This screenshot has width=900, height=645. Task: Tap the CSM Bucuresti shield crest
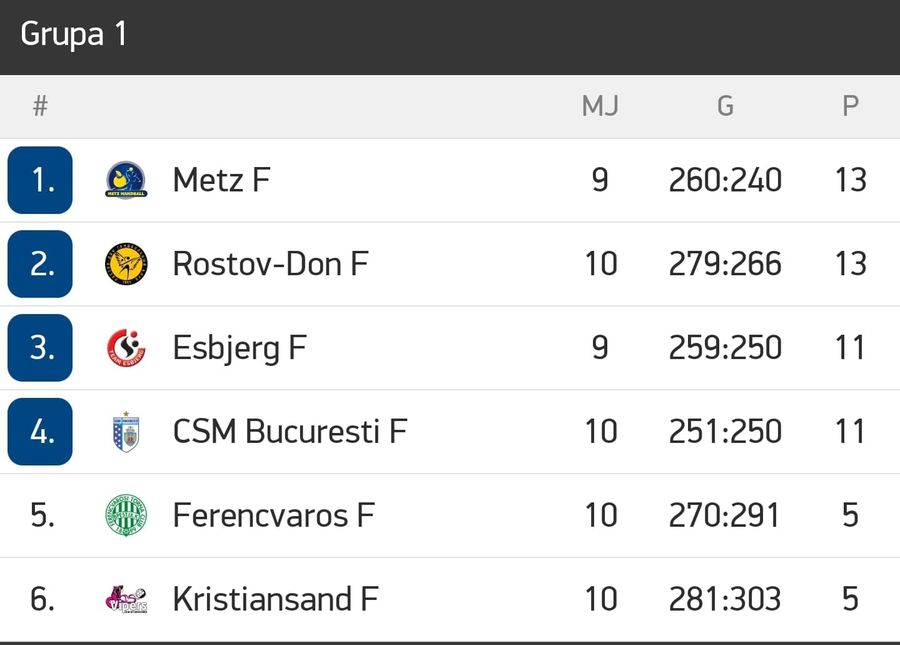point(126,432)
